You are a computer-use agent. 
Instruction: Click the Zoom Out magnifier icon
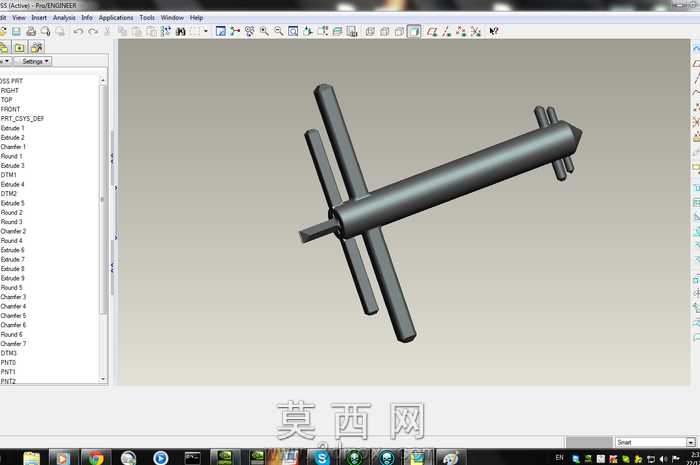(279, 31)
